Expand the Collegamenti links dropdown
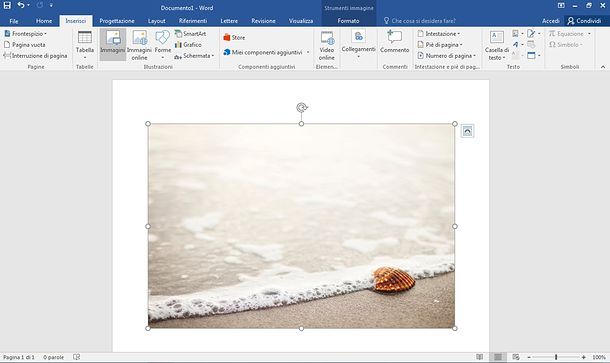This screenshot has width=610, height=363. coord(358,44)
